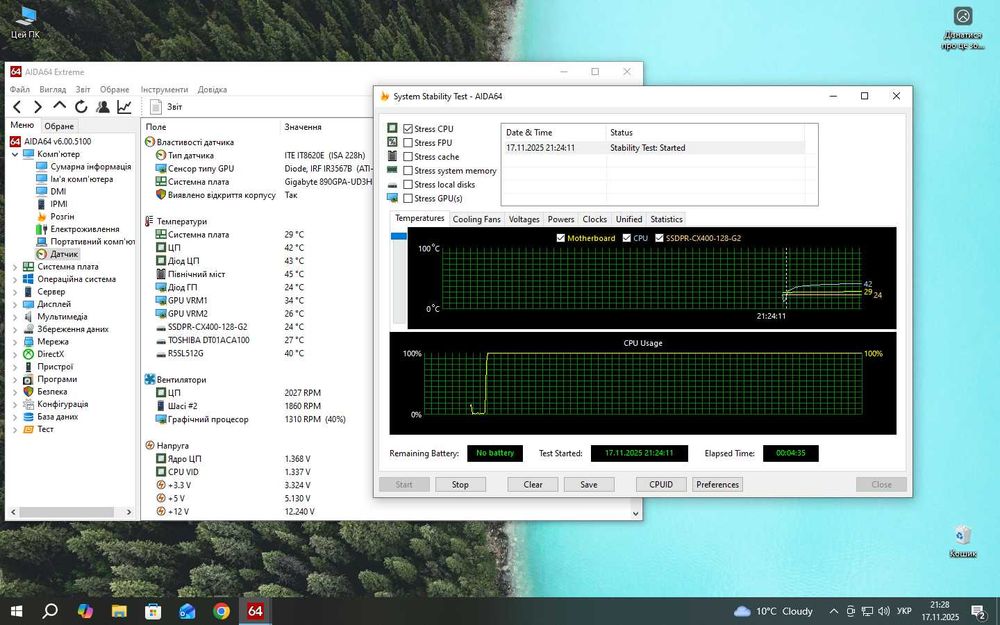
Task: Open Windows Search on the taskbar
Action: (50, 611)
